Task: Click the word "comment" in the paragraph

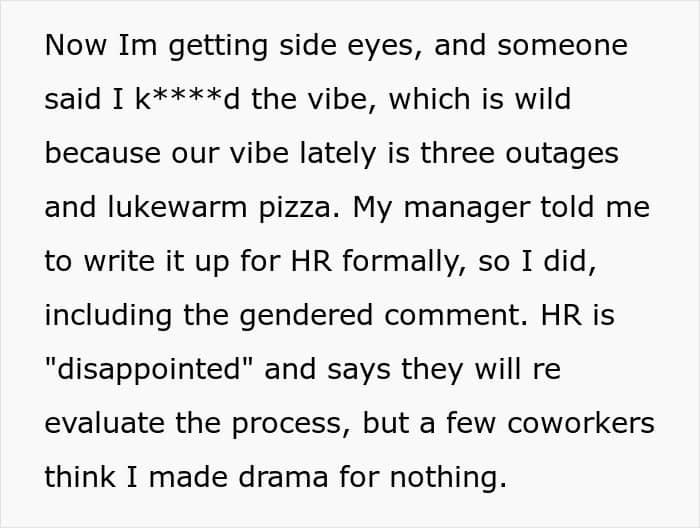Action: coord(450,316)
